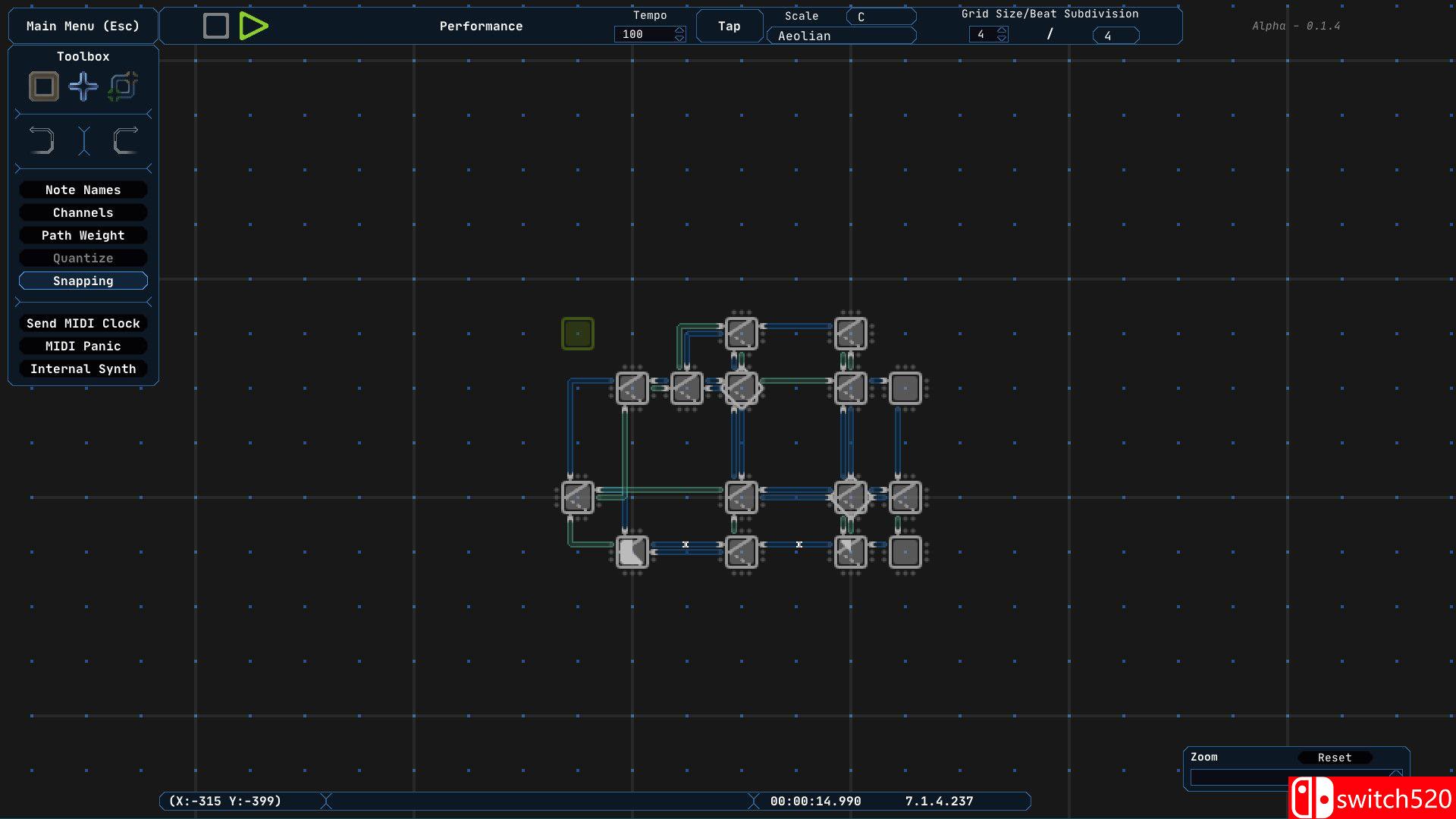Select the node square tool in Toolbox
This screenshot has height=819, width=1456.
point(44,86)
